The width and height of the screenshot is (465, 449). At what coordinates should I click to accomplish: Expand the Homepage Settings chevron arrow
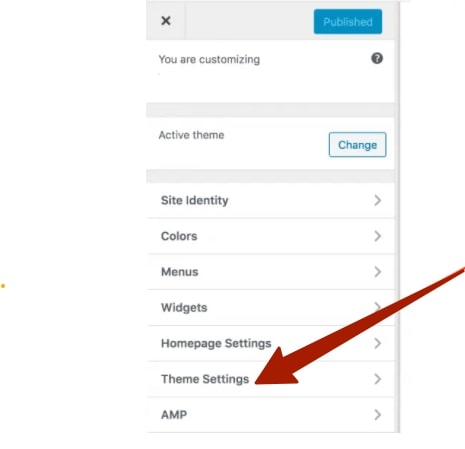click(x=377, y=343)
